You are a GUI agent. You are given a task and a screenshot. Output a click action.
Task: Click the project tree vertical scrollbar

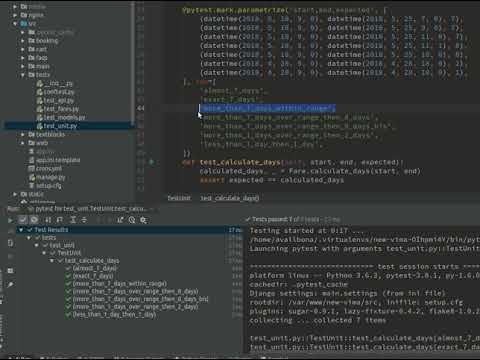(x=133, y=63)
